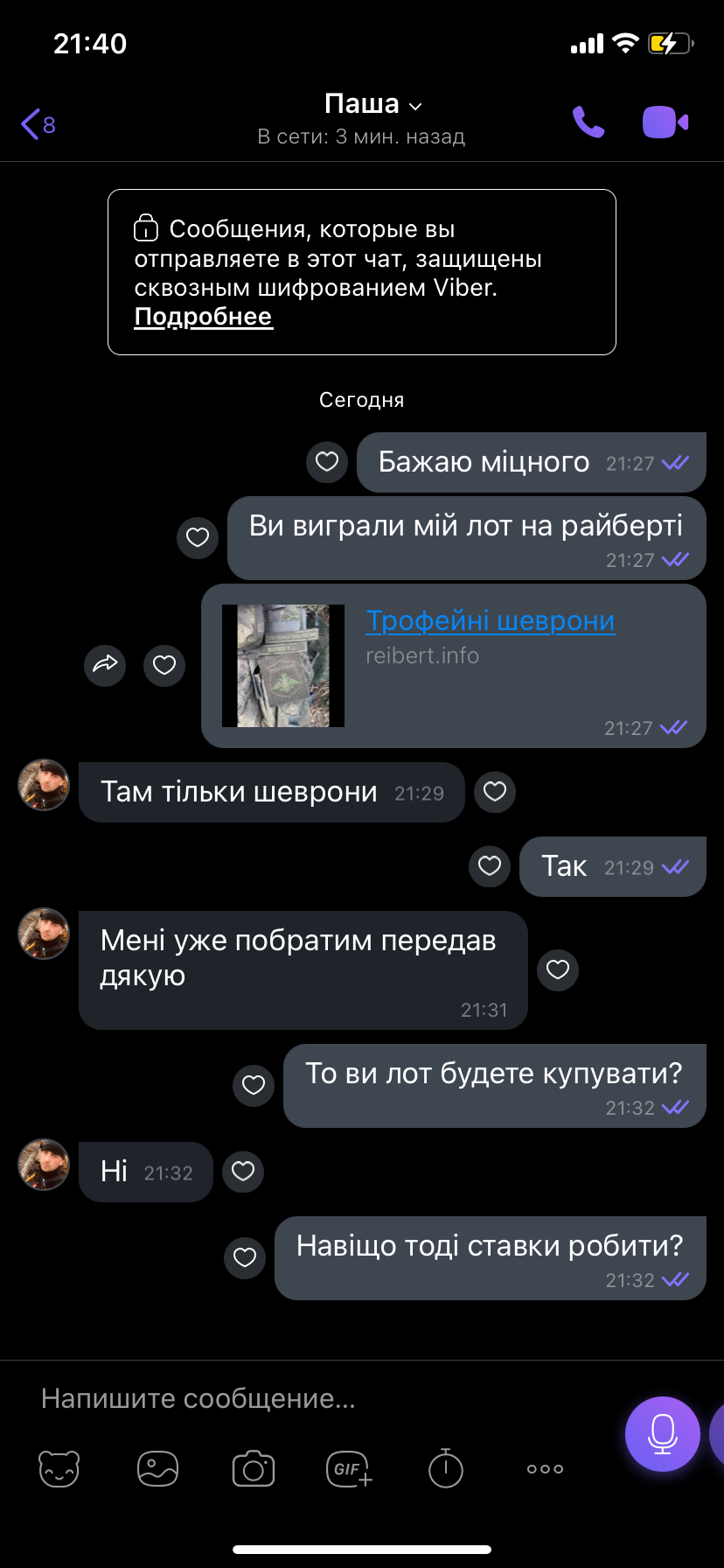The image size is (724, 1568).
Task: Open the Трофейні шеврони link
Action: [490, 620]
